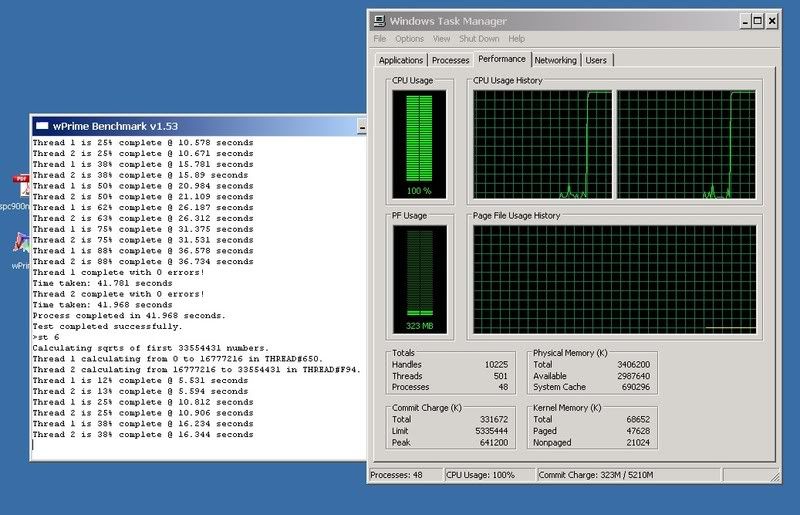Switch to the Users tab
This screenshot has height=515, width=800.
coord(596,60)
